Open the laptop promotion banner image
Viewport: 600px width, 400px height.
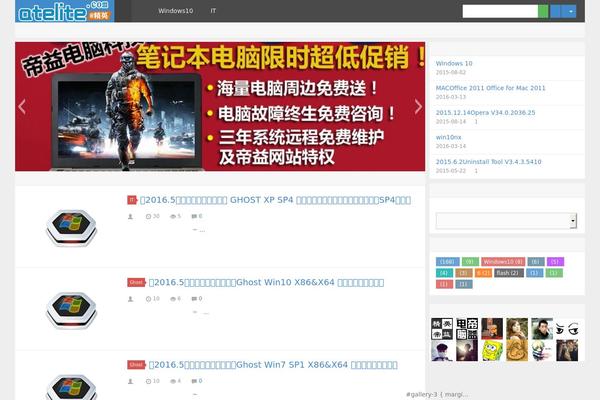coord(220,106)
